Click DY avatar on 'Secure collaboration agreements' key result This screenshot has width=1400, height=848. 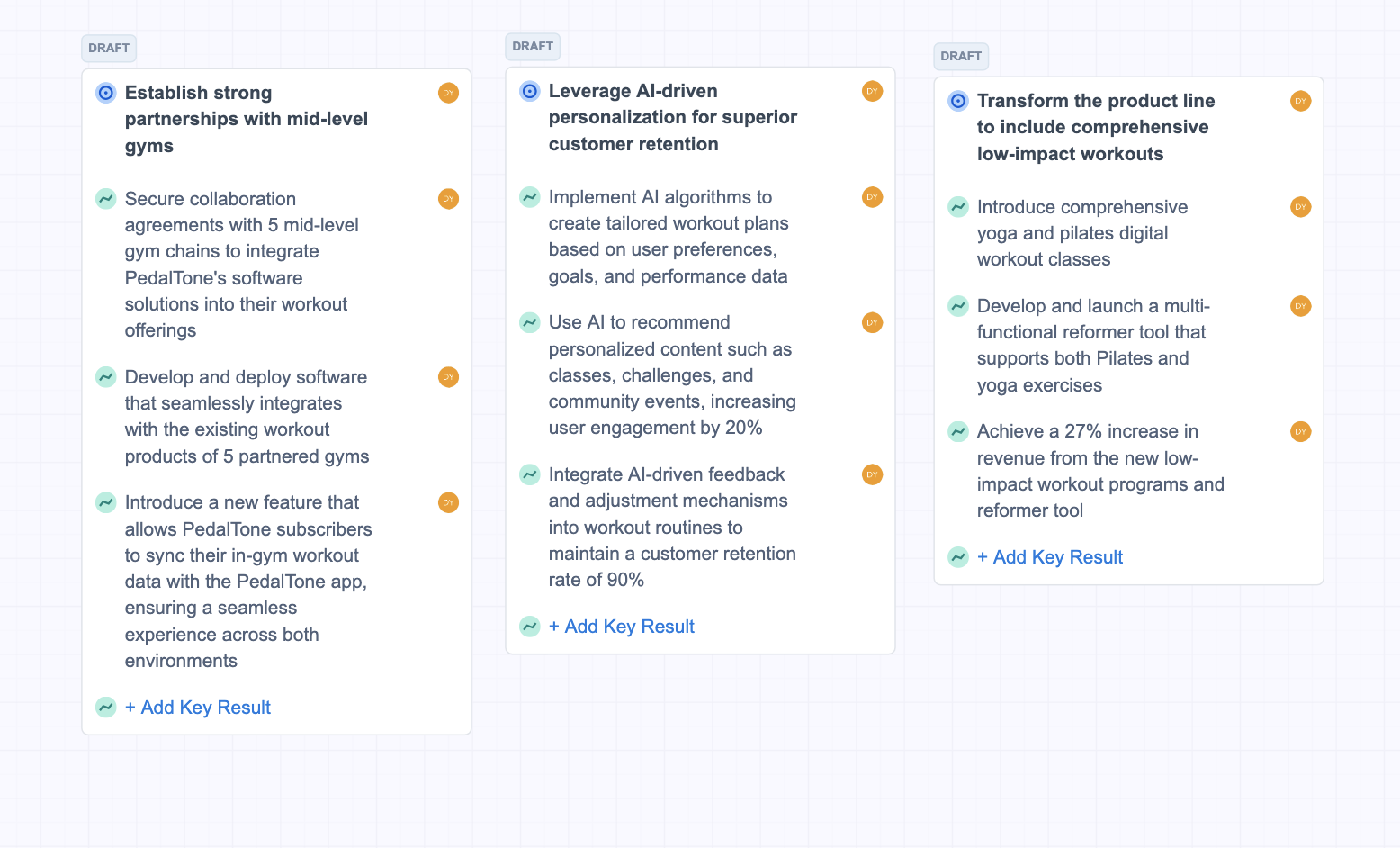pyautogui.click(x=448, y=199)
